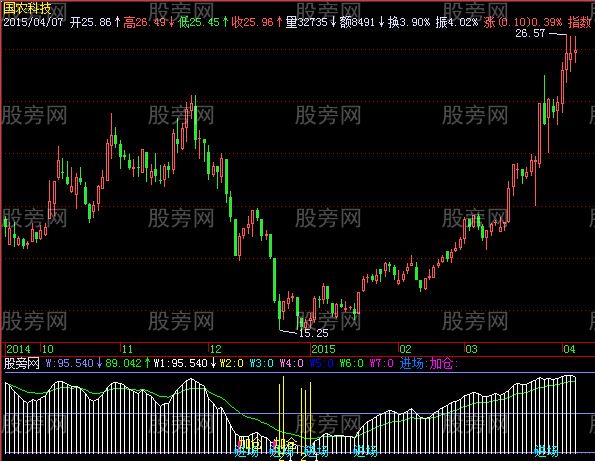Viewport: 595px width, 461px height.
Task: Click the low price 低25.45
Action: click(x=198, y=22)
